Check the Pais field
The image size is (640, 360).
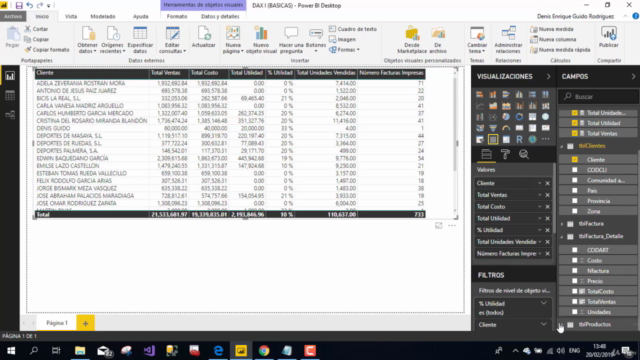click(575, 191)
